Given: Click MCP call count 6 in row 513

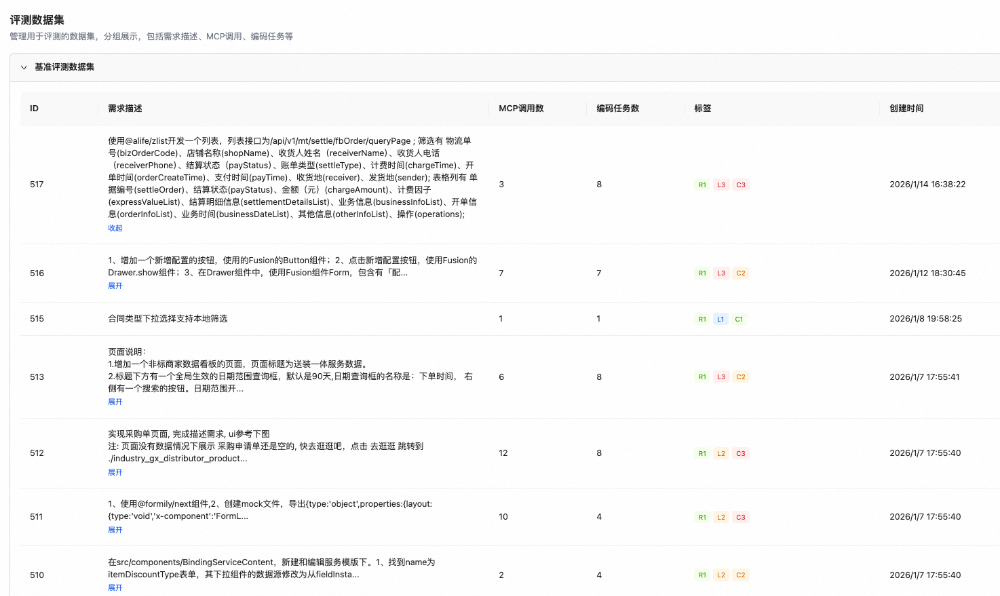Looking at the screenshot, I should pyautogui.click(x=501, y=377).
